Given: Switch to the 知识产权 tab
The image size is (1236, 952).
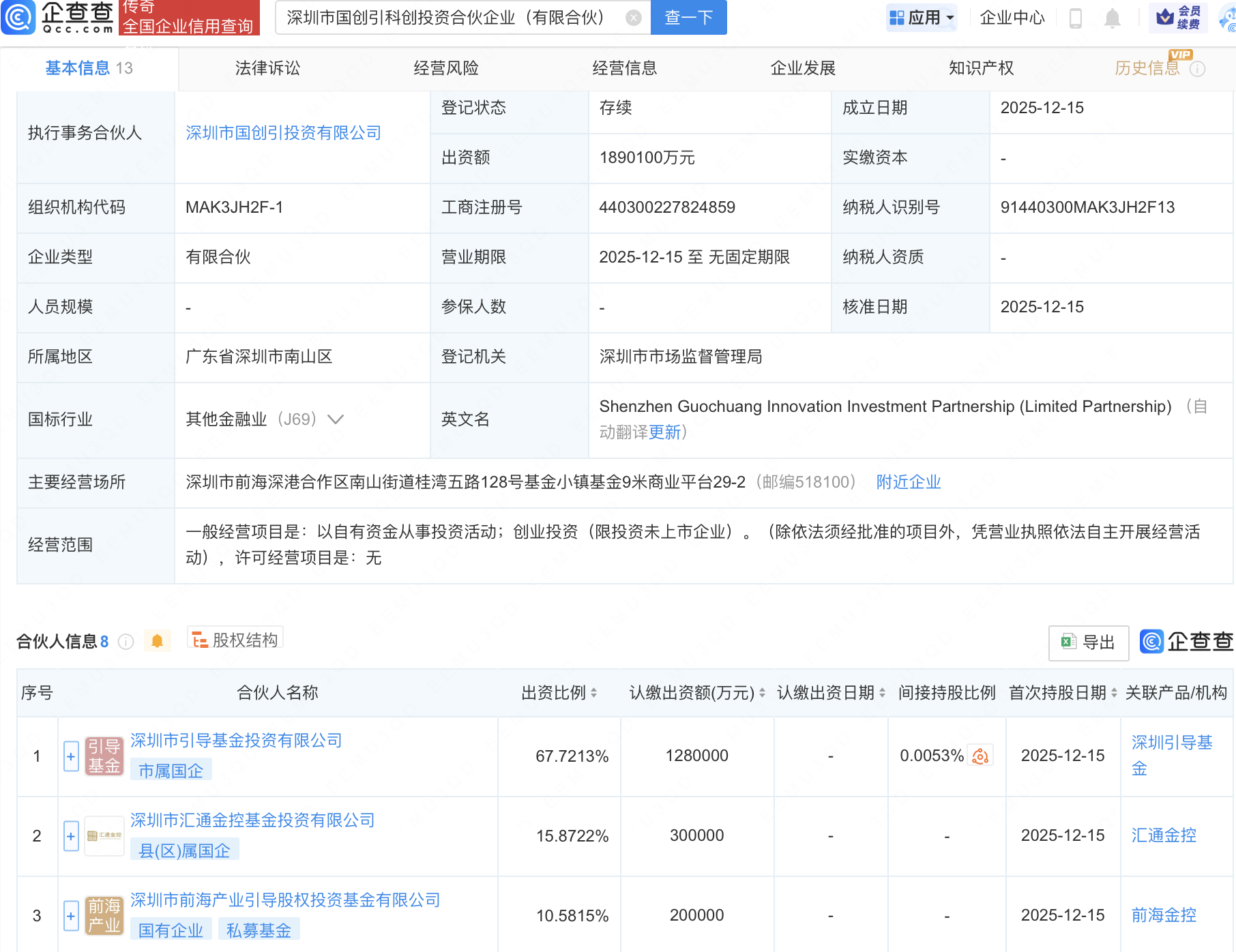Looking at the screenshot, I should [981, 68].
